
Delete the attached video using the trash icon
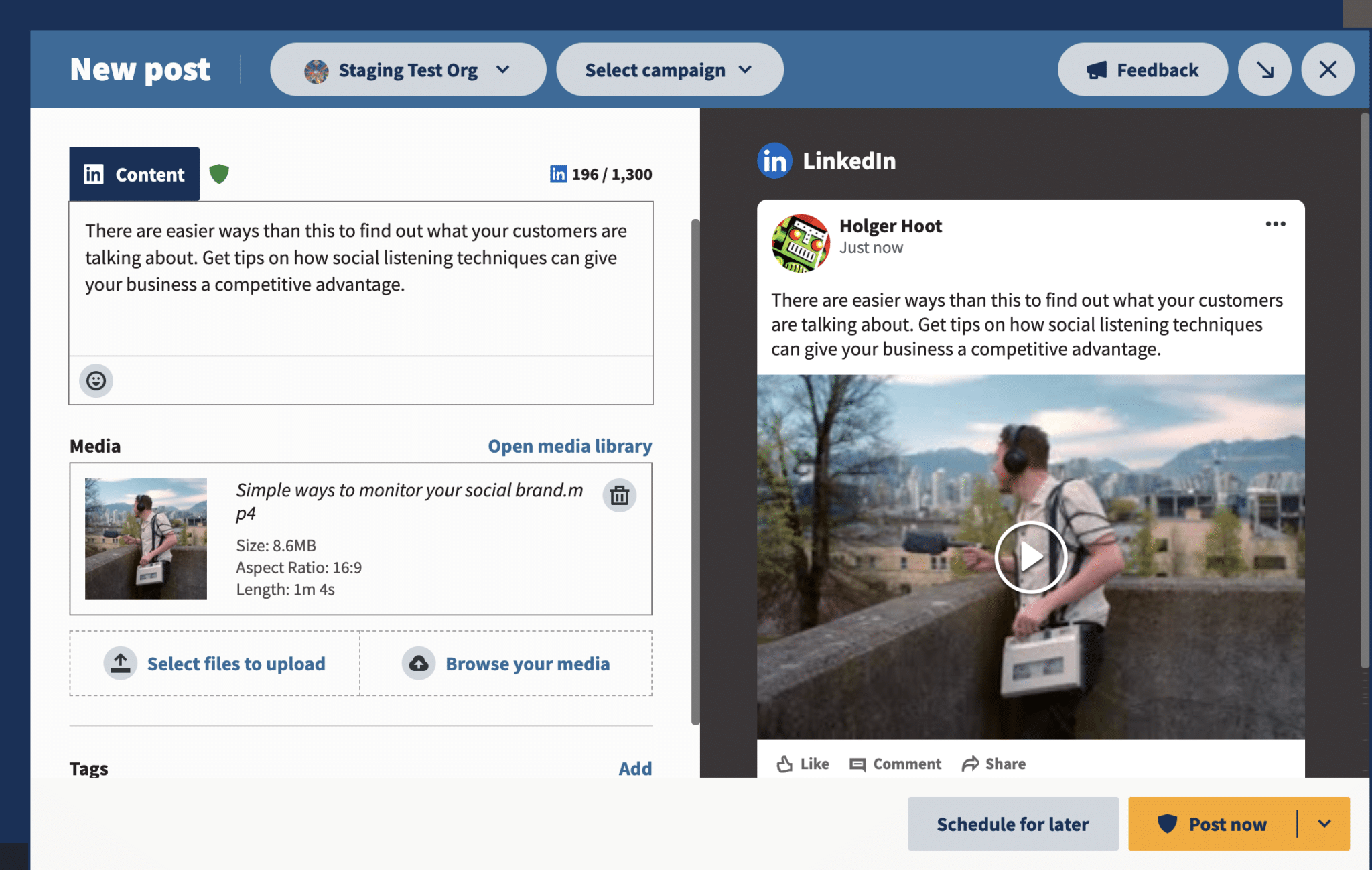pos(619,496)
